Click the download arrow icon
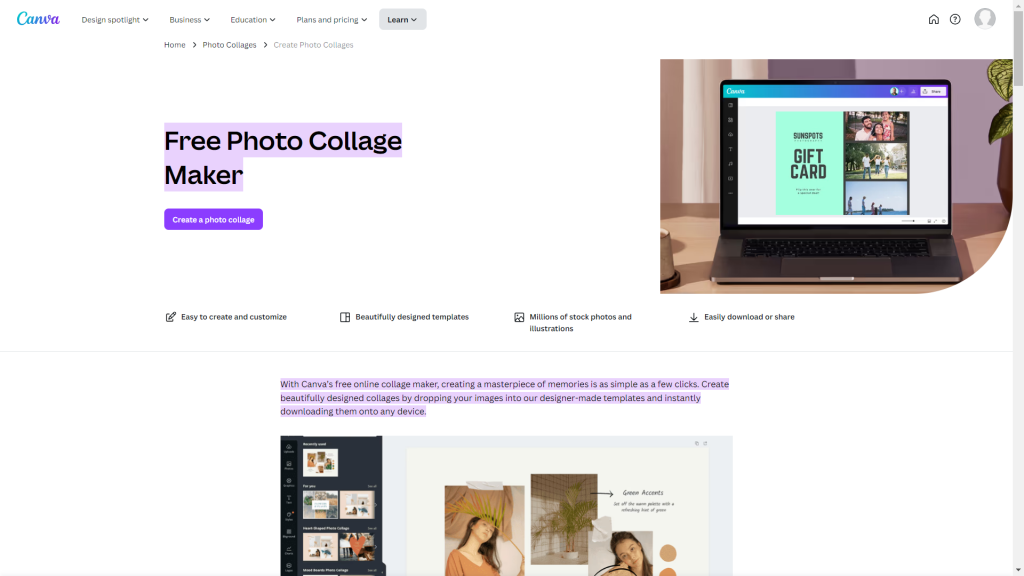 (x=694, y=317)
